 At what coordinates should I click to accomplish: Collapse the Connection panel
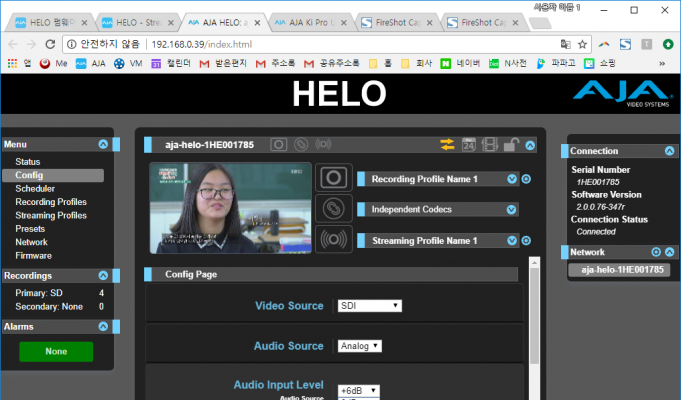point(669,151)
